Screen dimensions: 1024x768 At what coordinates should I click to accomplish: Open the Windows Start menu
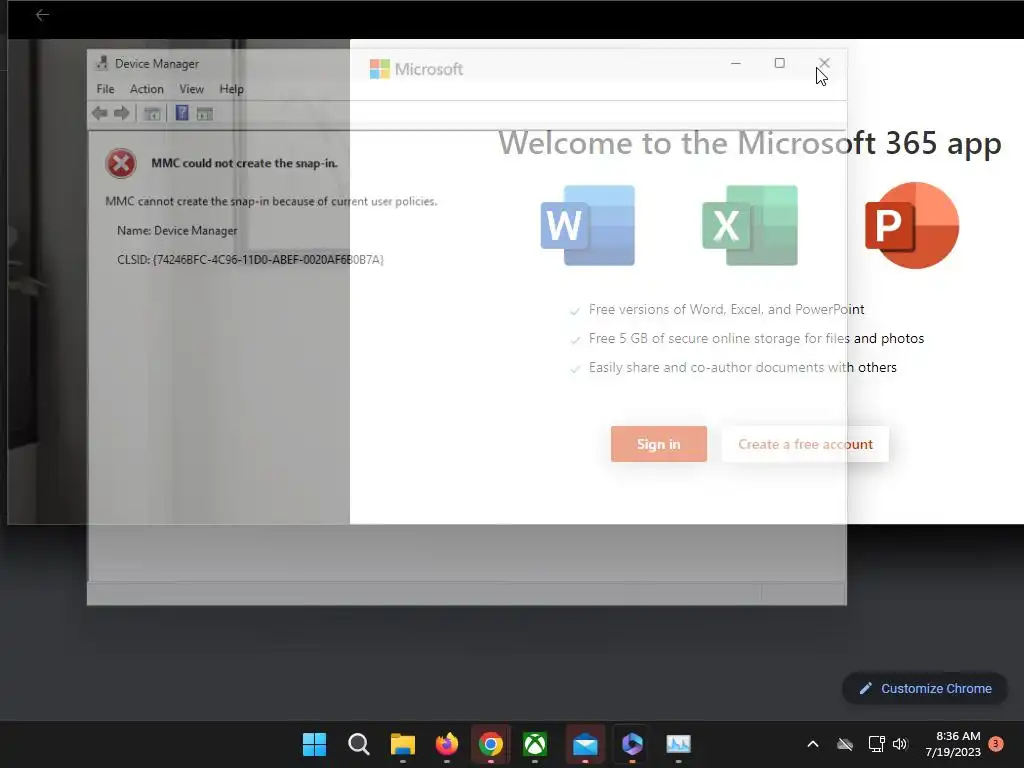point(315,744)
